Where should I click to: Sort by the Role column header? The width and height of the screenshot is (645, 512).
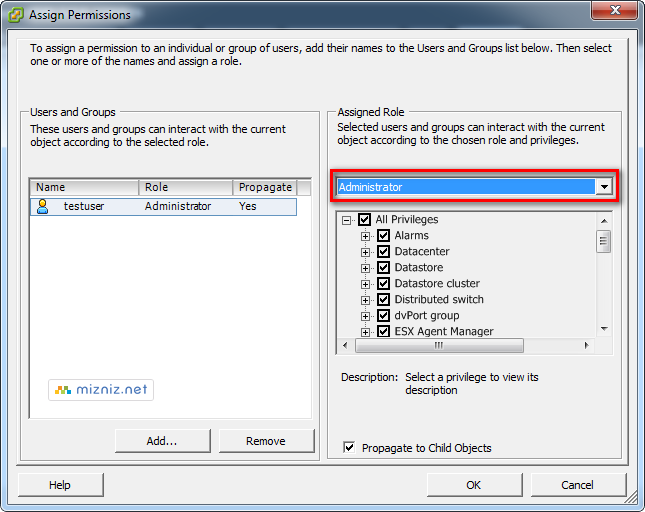(x=186, y=187)
